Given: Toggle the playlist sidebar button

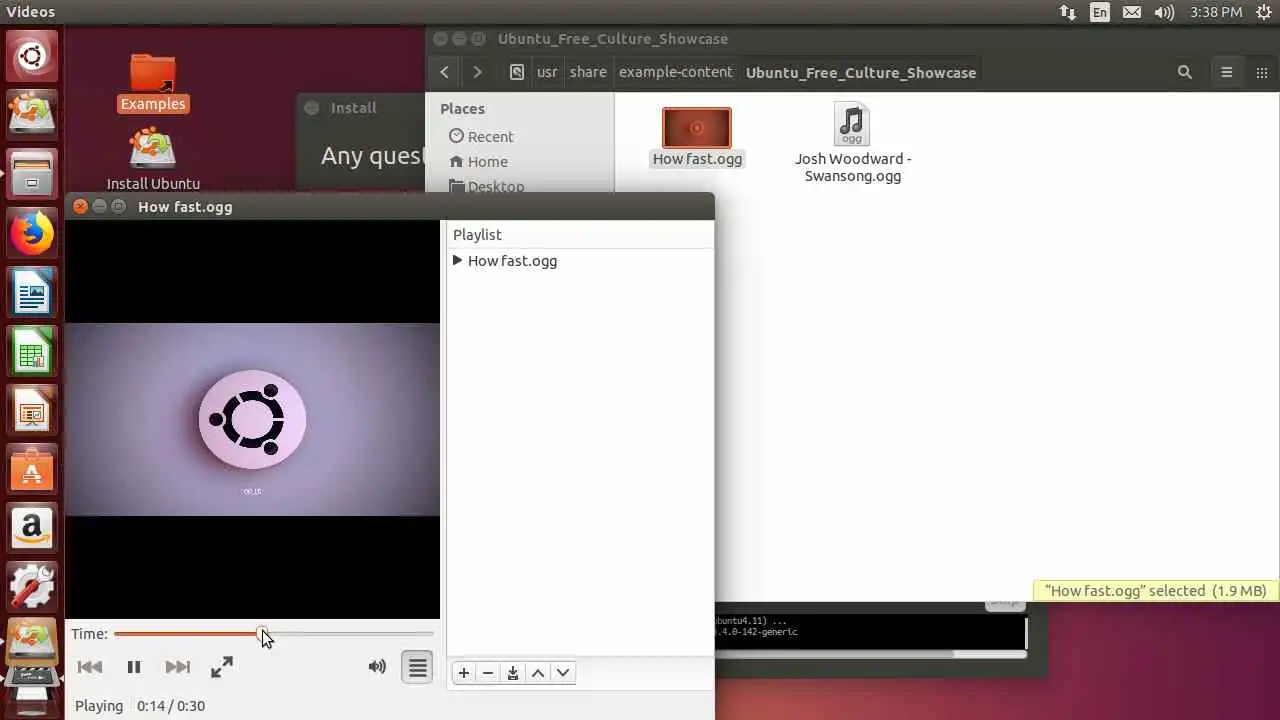Looking at the screenshot, I should (418, 667).
